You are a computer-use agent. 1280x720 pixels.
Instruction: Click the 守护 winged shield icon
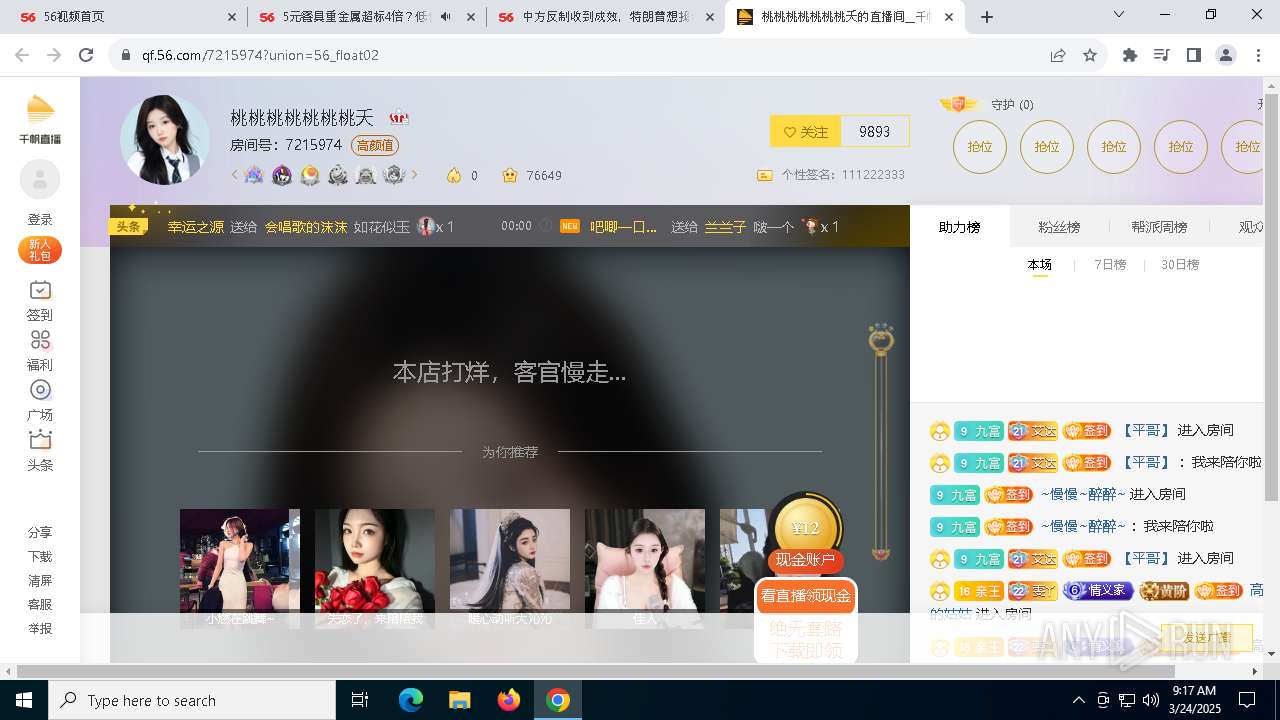(x=959, y=104)
